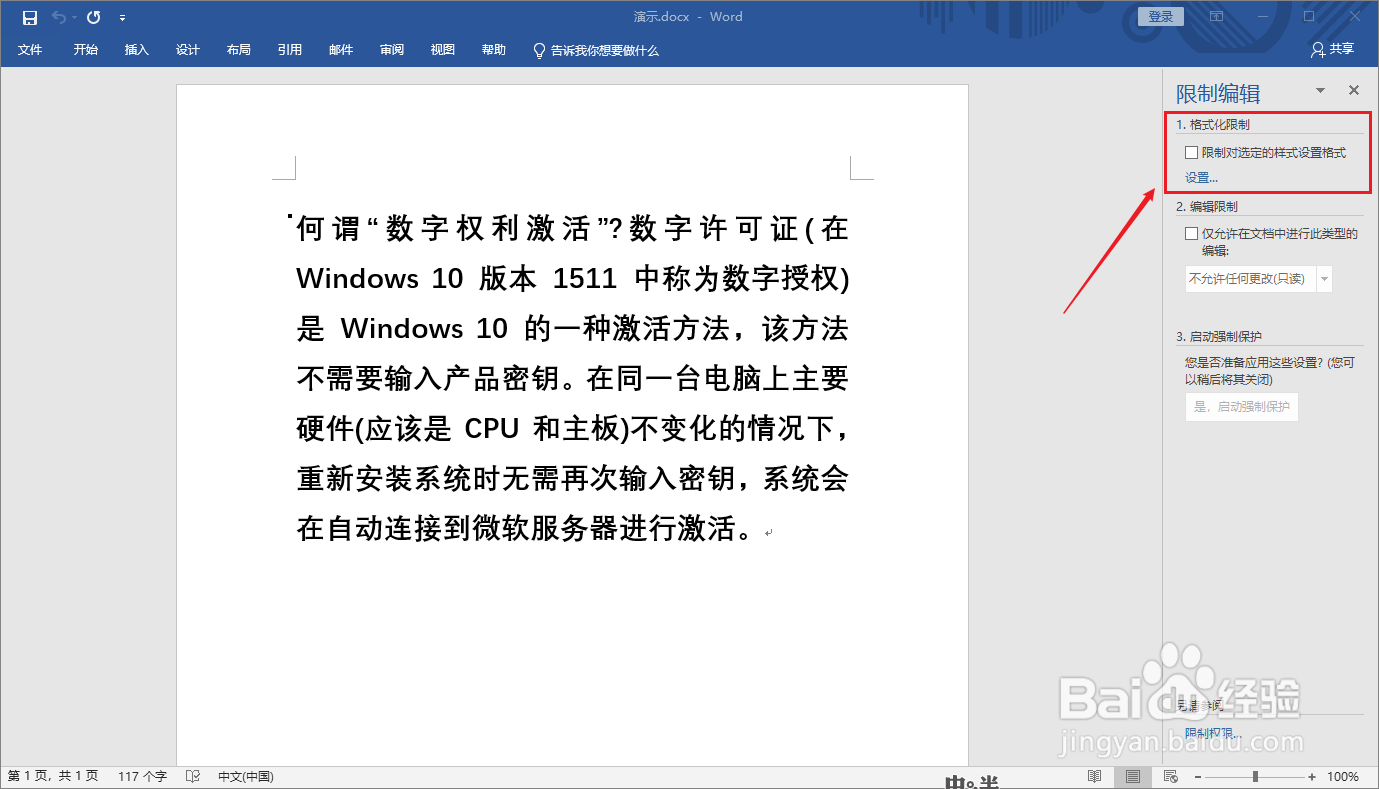Viewport: 1379px width, 789px height.
Task: Click the Tell Me lightbulb search icon
Action: [x=539, y=50]
